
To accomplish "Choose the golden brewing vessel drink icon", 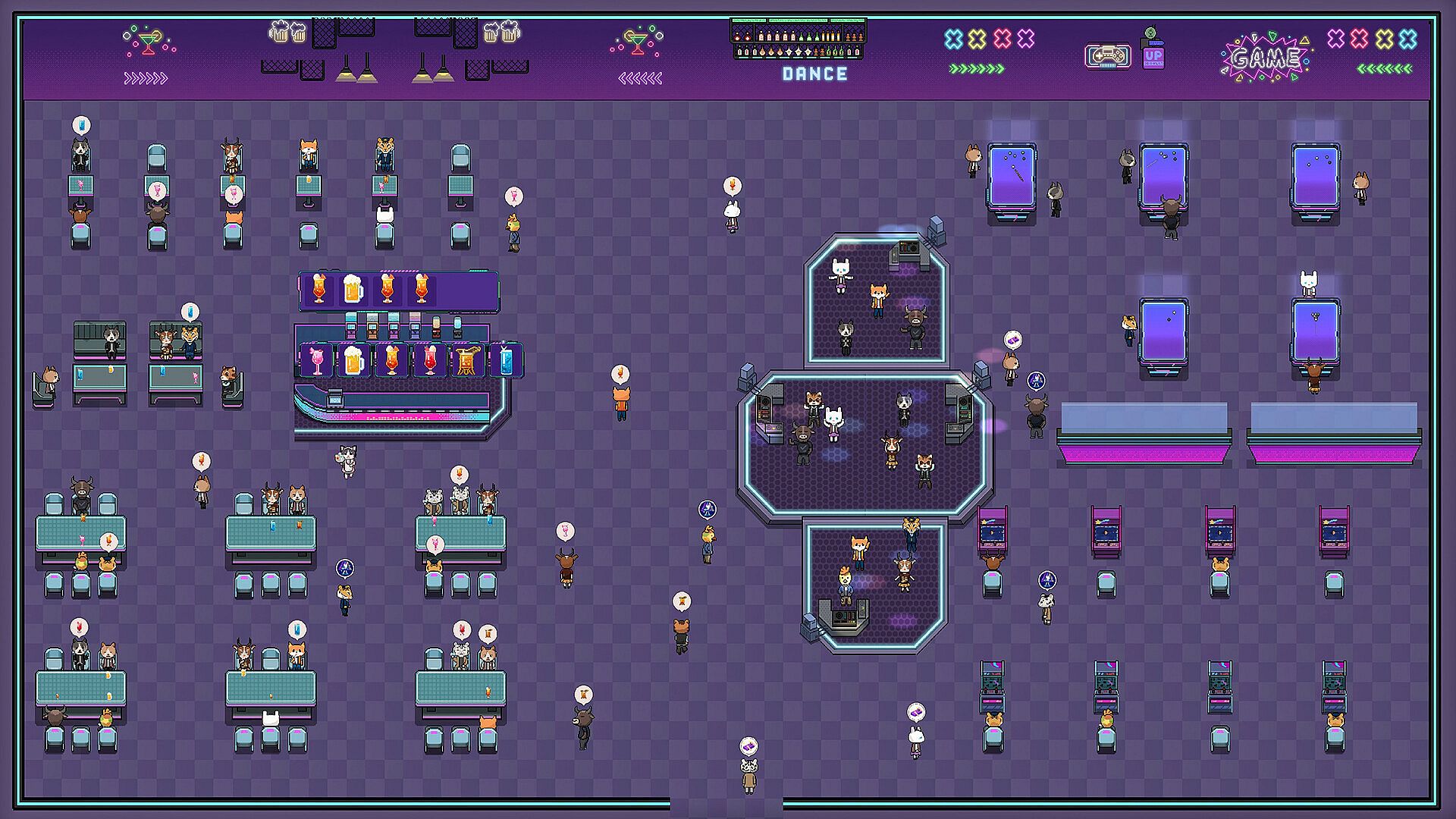I will (466, 360).
